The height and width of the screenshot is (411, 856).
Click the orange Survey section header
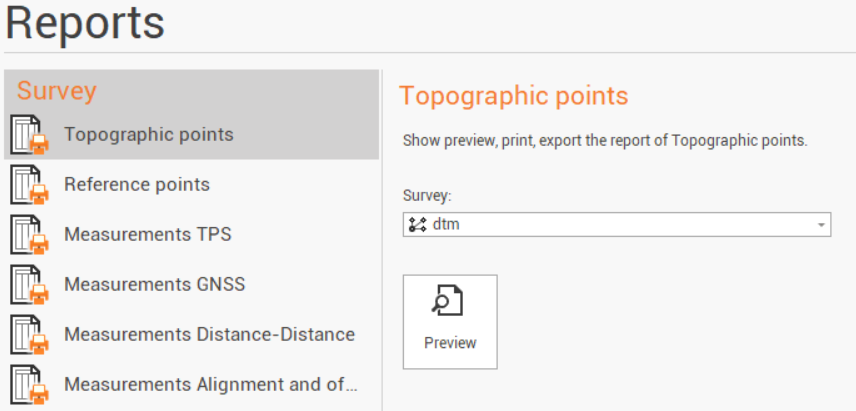pos(57,91)
